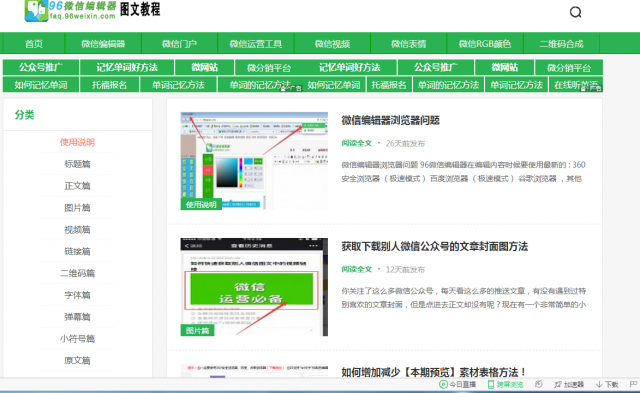Open 今日直播 in the status bar

[458, 384]
